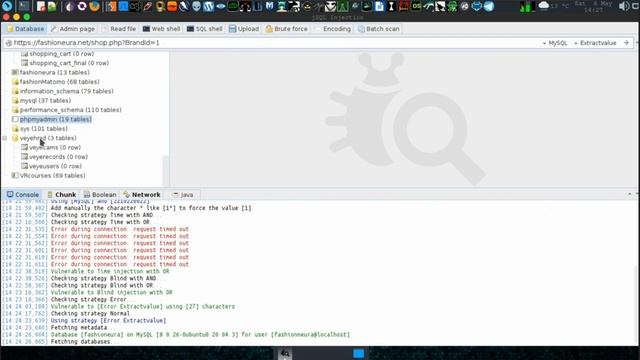
Task: Click the database icon next to information_schema
Action: (x=15, y=91)
